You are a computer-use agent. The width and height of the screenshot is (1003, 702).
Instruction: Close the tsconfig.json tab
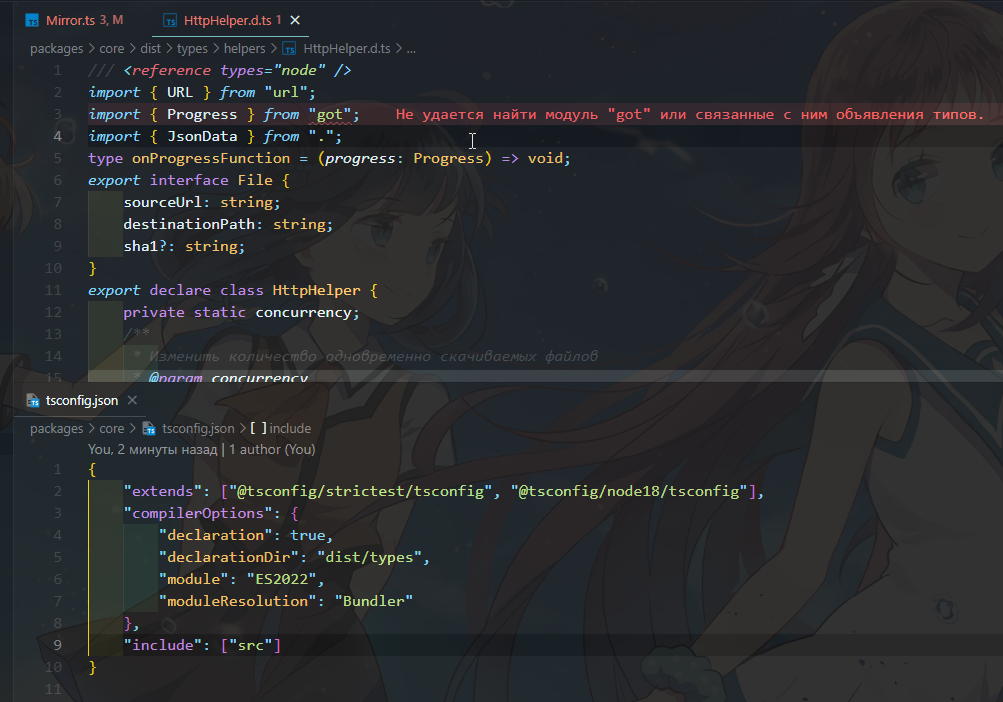coord(132,401)
